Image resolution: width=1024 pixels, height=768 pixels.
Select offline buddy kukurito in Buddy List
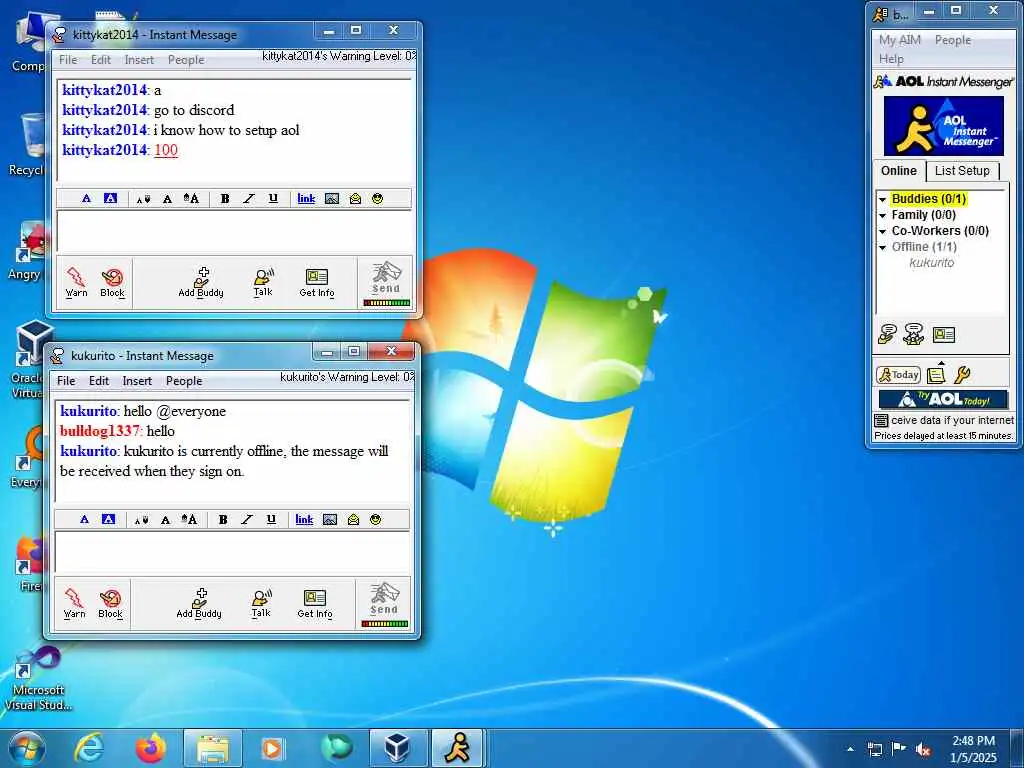coord(932,263)
